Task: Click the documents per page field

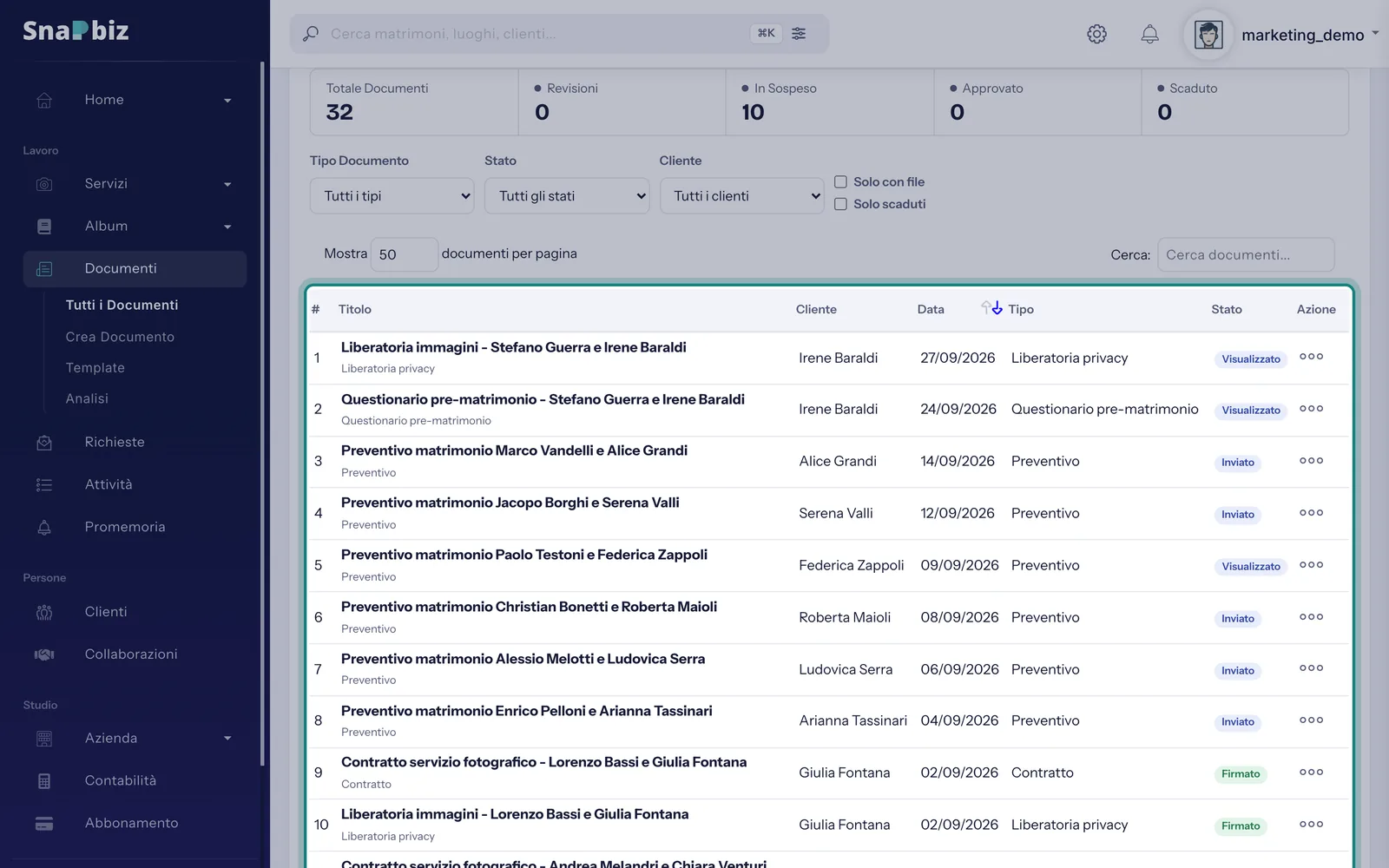Action: (x=404, y=254)
